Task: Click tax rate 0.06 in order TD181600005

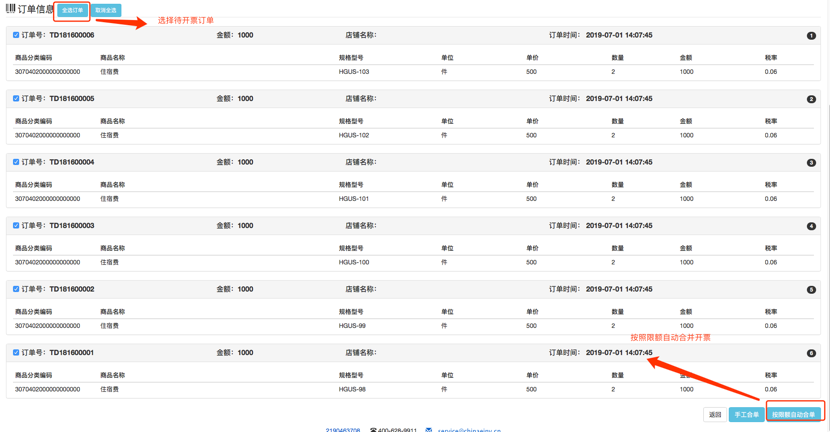Action: (x=771, y=135)
